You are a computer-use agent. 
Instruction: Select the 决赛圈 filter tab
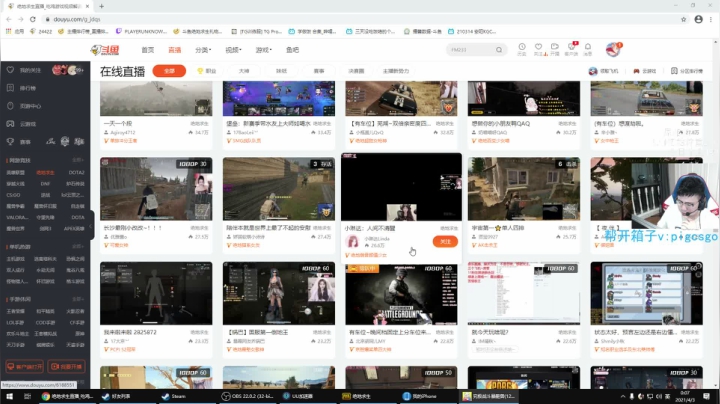[356, 71]
